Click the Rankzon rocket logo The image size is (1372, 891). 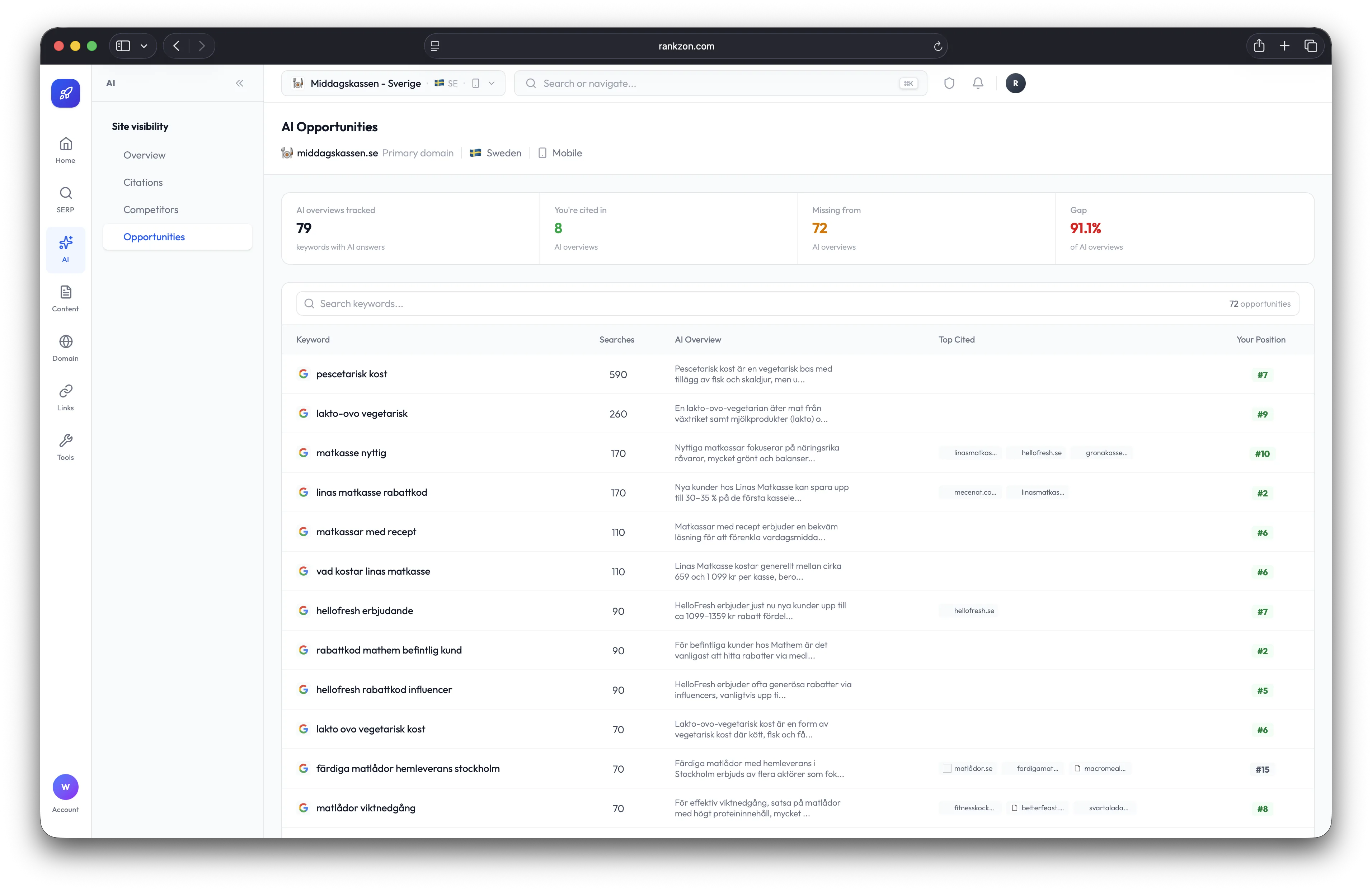65,93
